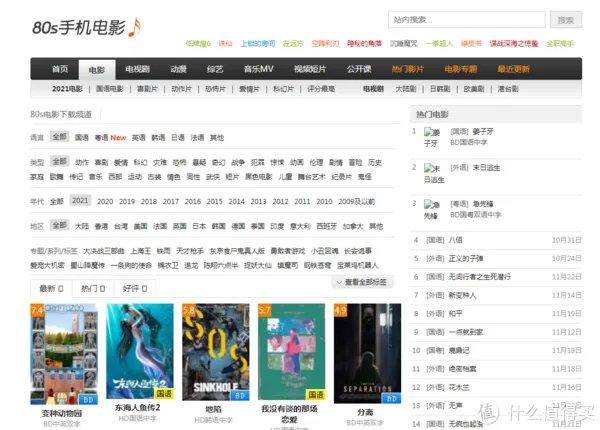The width and height of the screenshot is (600, 430).
Task: Click the broken poster image for 姜子牙
Action: point(432,137)
